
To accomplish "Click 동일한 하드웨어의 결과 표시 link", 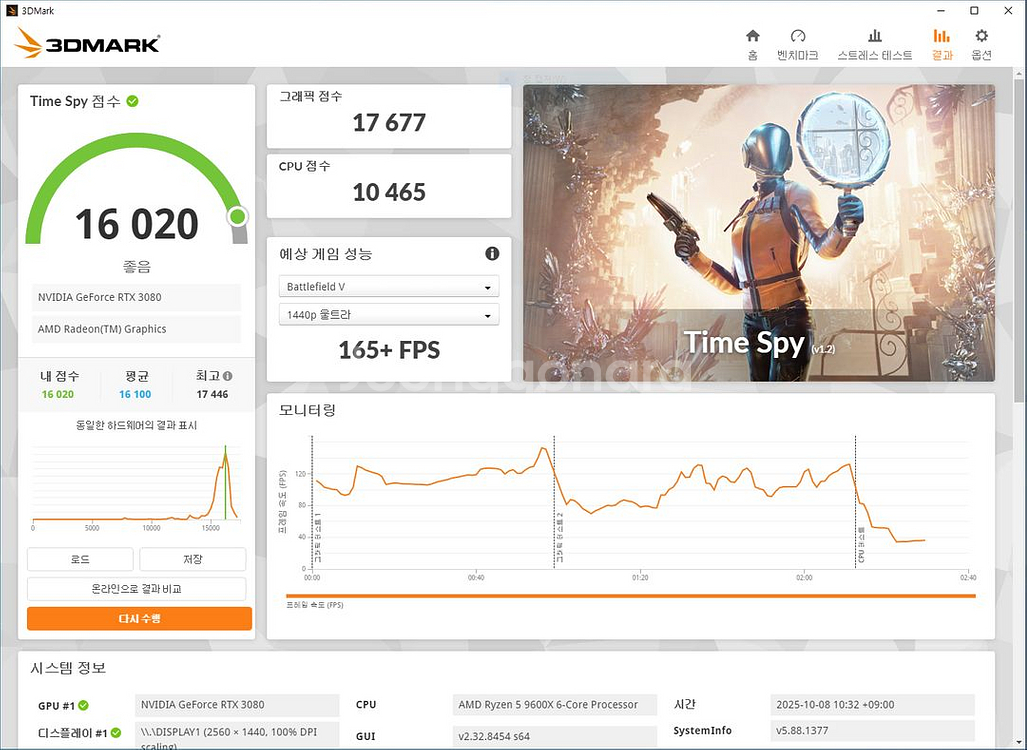I will [137, 423].
